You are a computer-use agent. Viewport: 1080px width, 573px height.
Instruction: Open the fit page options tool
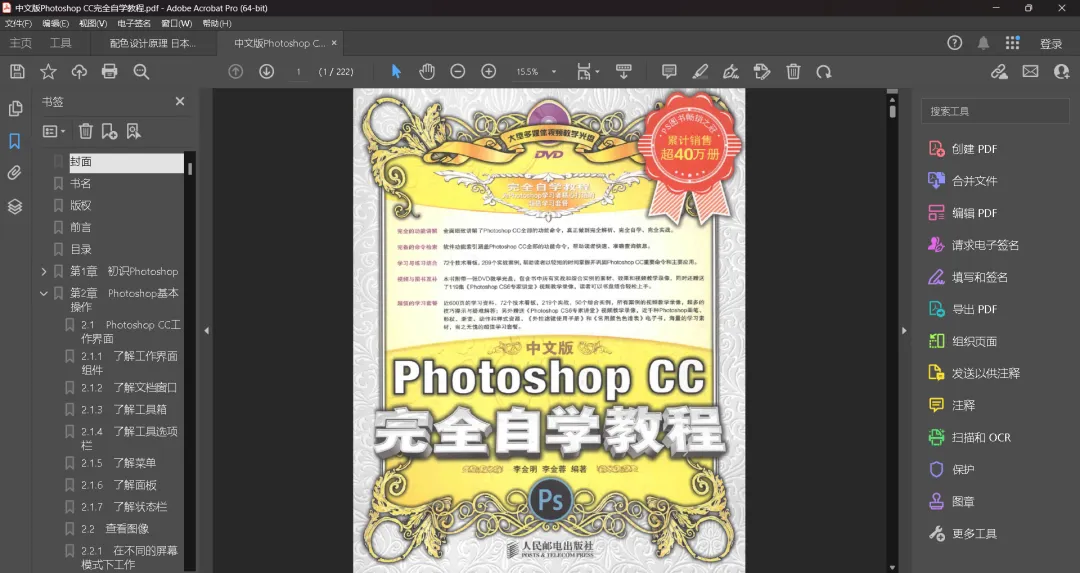point(588,72)
